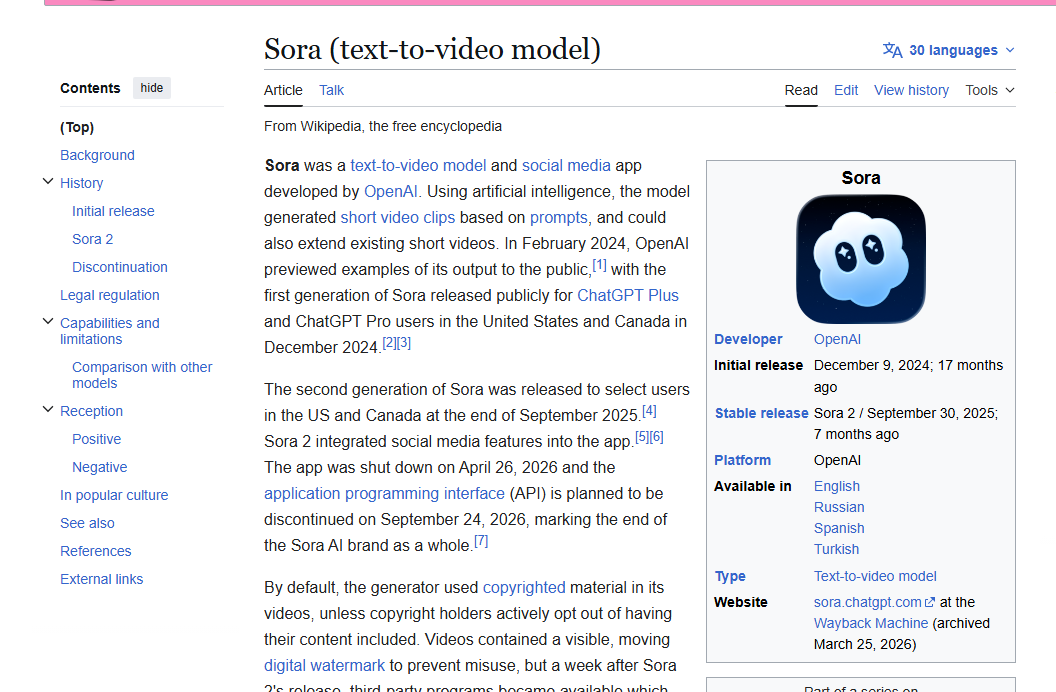The width and height of the screenshot is (1056, 692).
Task: Open citation [5] footnote
Action: coord(642,437)
